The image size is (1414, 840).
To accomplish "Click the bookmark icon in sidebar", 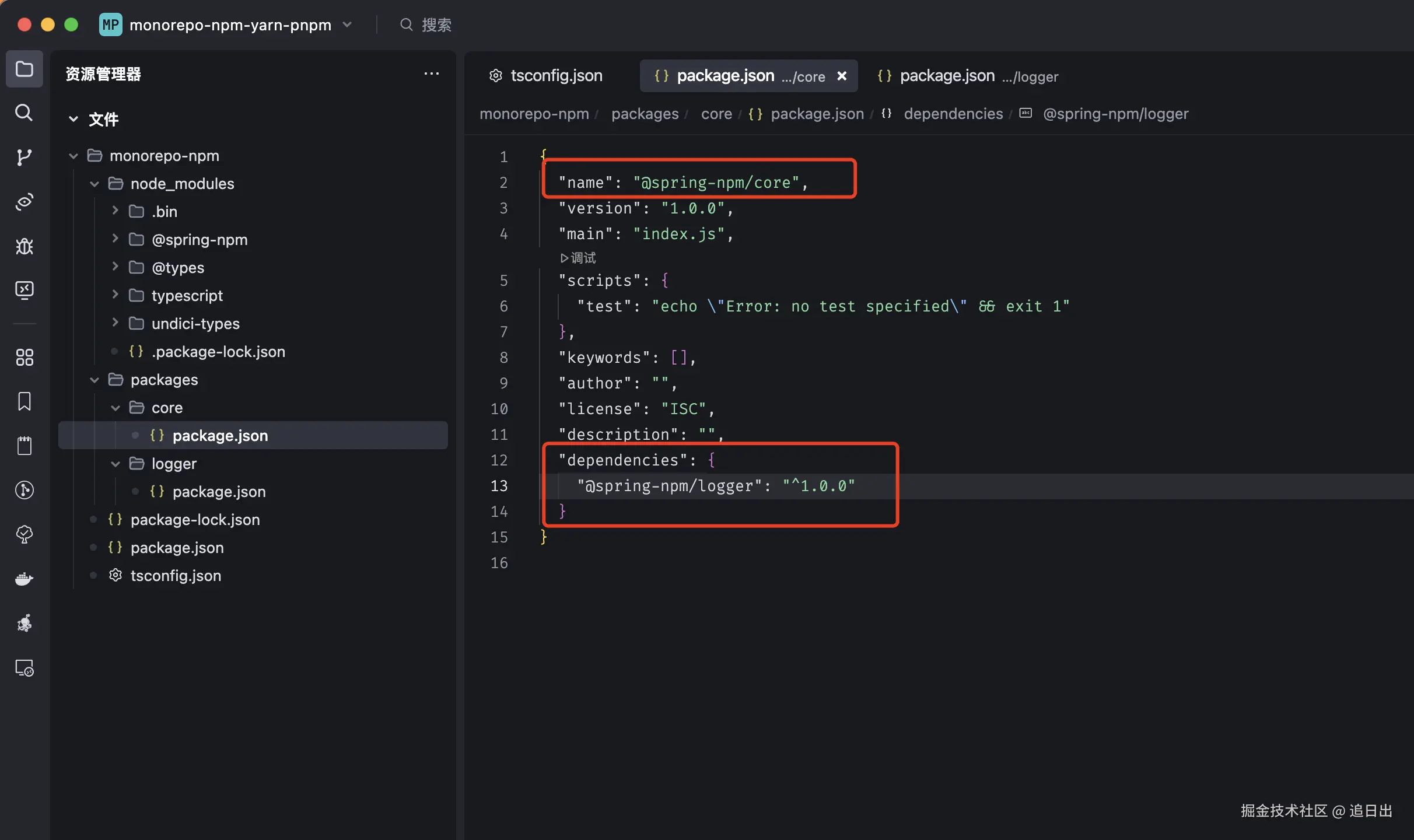I will (24, 401).
